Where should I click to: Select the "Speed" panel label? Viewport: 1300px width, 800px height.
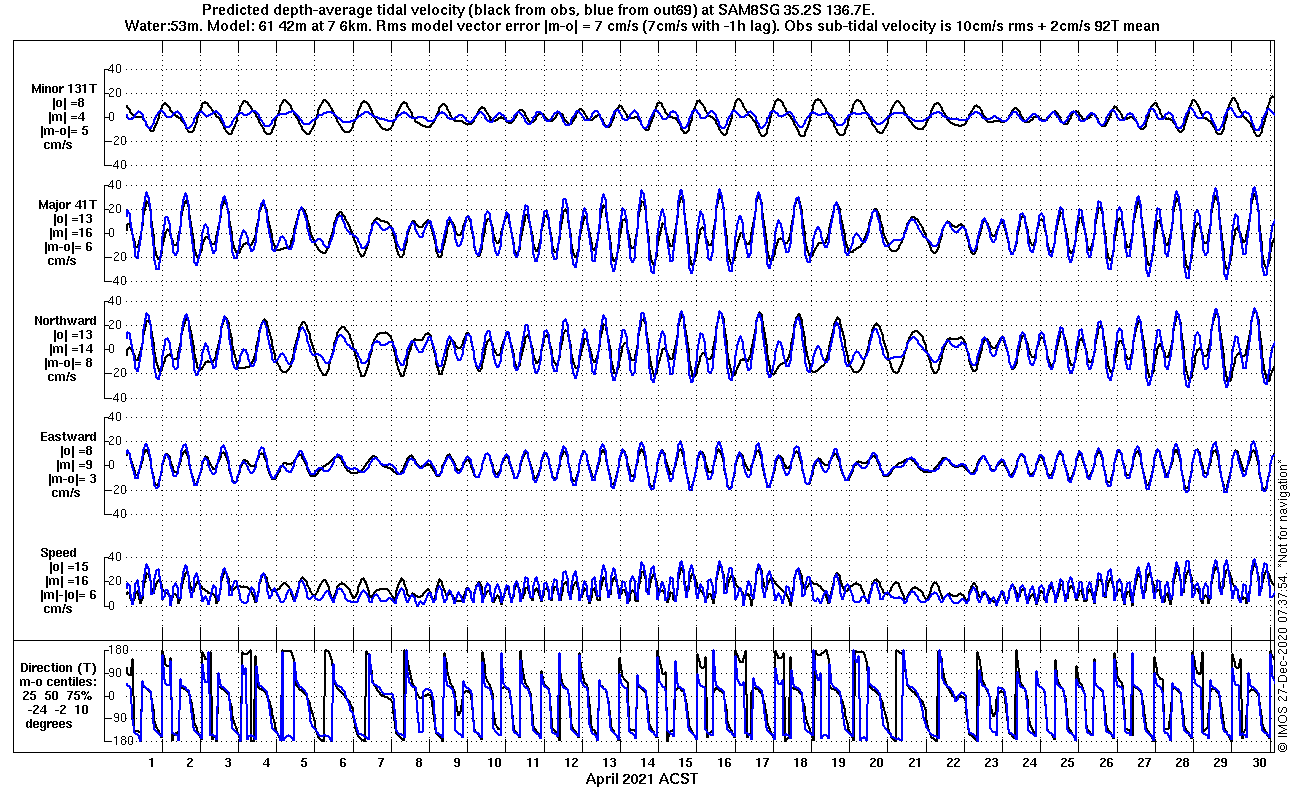[57, 553]
